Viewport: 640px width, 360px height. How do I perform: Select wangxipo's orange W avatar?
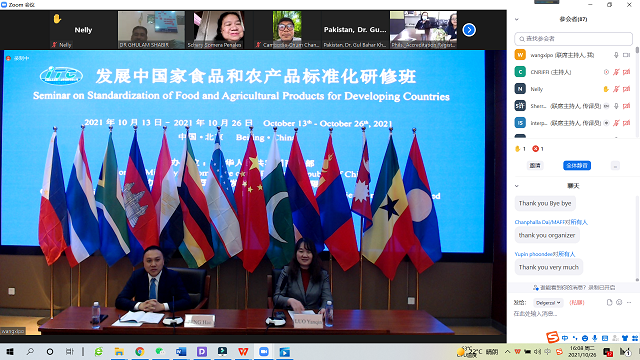[x=520, y=55]
